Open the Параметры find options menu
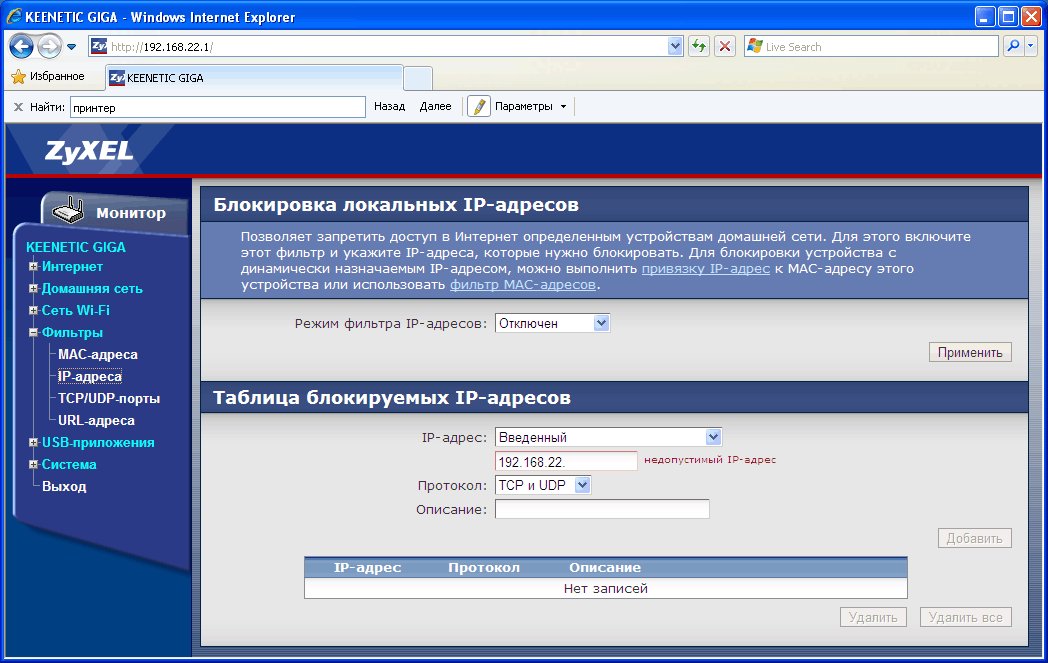 (x=531, y=106)
